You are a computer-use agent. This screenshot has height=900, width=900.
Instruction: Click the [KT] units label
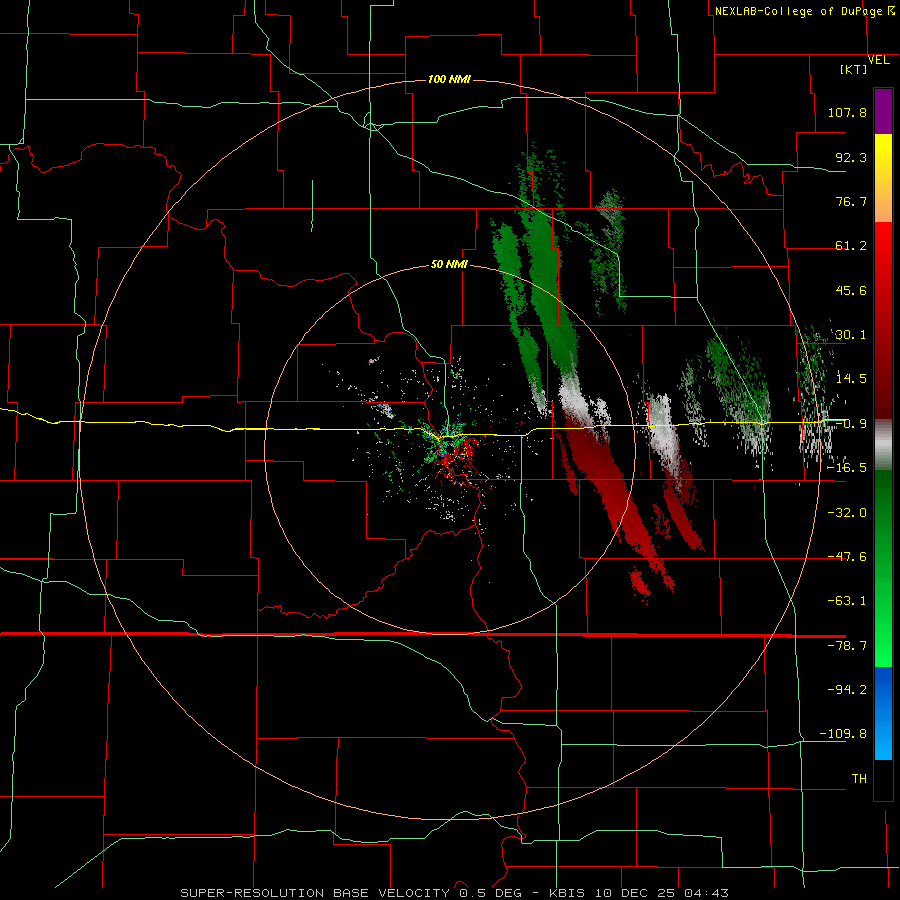click(854, 69)
